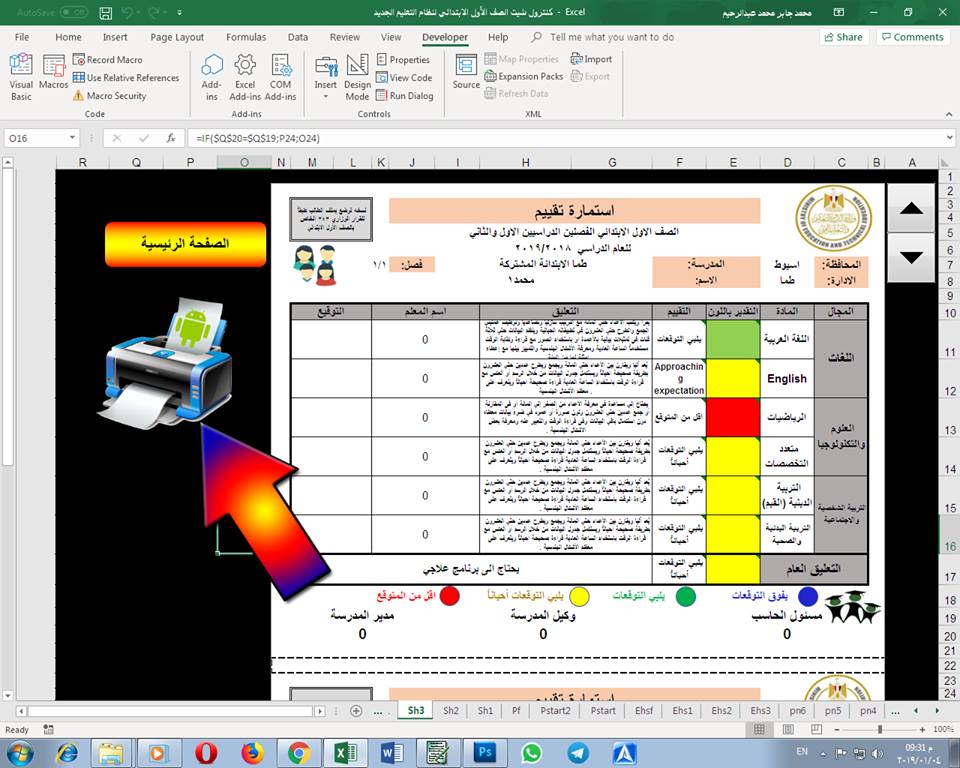
Task: Open the File tab
Action: click(22, 37)
